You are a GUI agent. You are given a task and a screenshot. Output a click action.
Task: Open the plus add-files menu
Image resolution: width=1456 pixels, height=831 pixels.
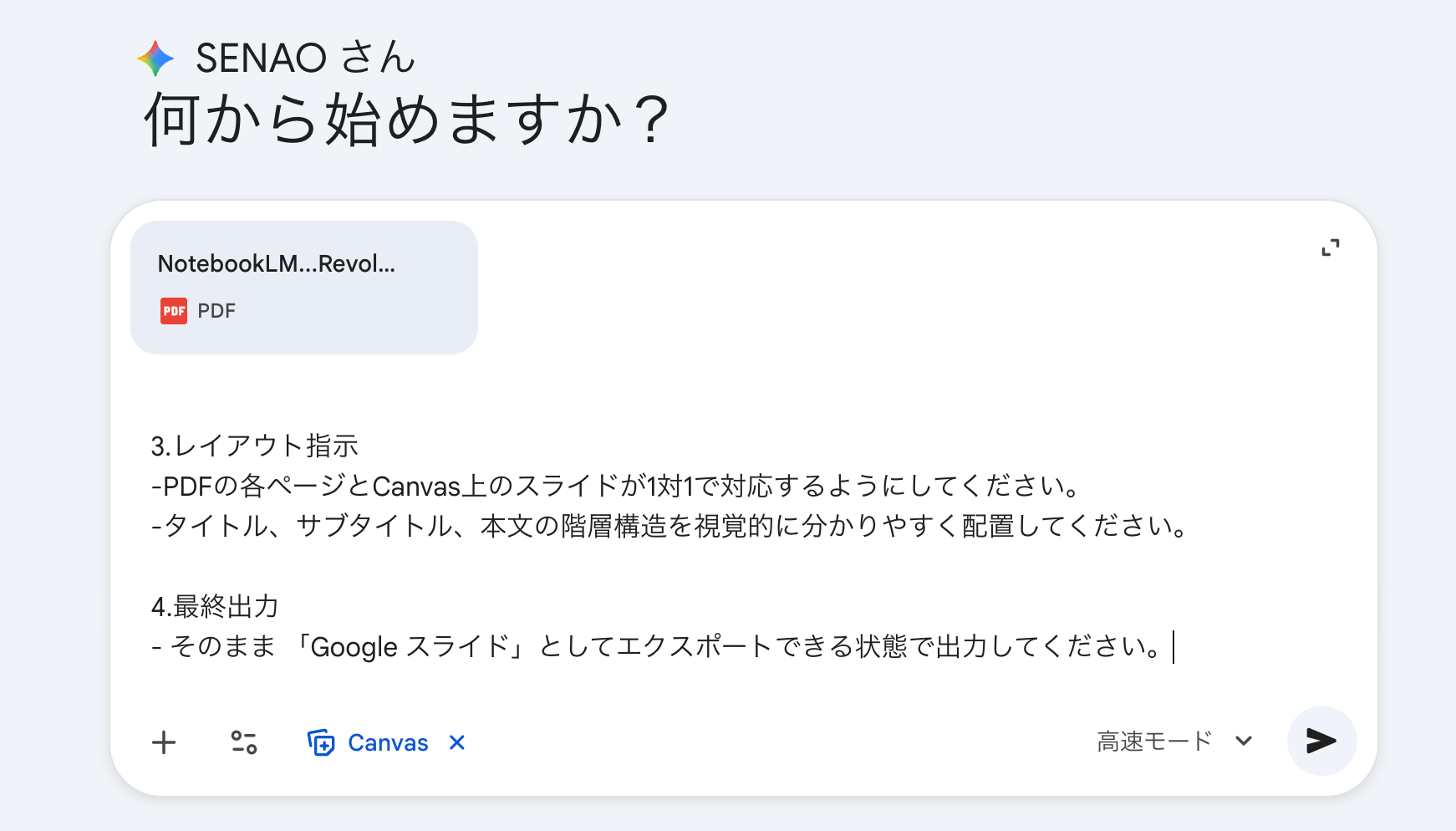[x=164, y=742]
